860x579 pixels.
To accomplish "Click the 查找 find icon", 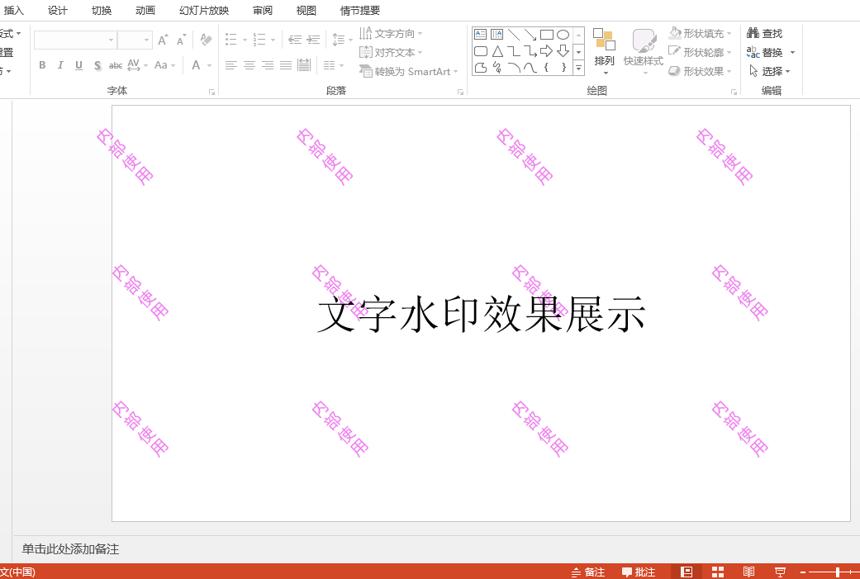I will [765, 33].
